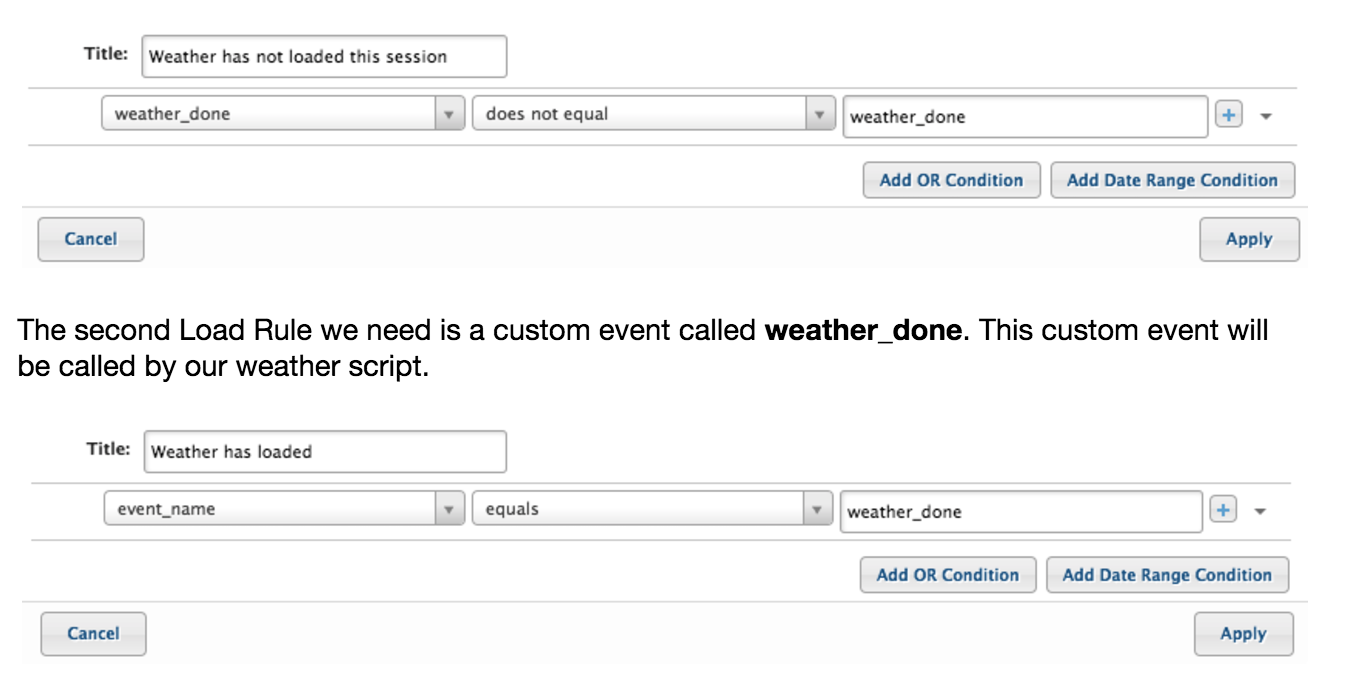Cancel the 'Weather has not loaded this session' rule
This screenshot has height=680, width=1354.
[x=91, y=239]
